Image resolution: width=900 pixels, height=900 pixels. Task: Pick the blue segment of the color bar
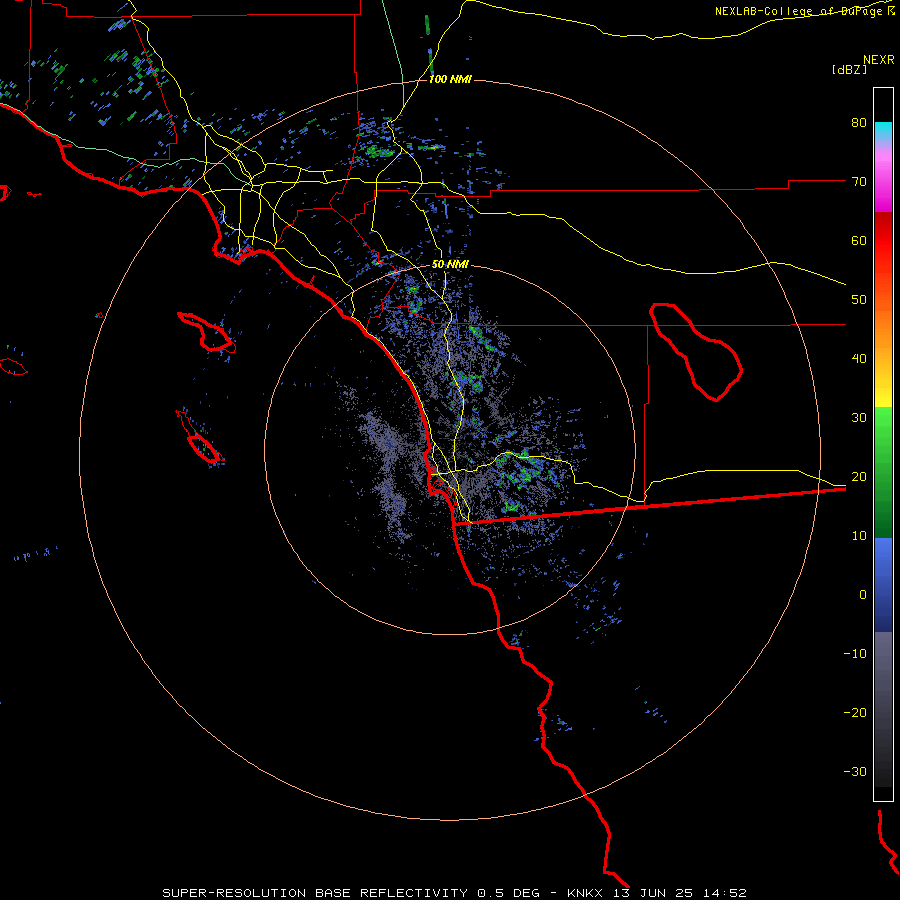pos(883,584)
